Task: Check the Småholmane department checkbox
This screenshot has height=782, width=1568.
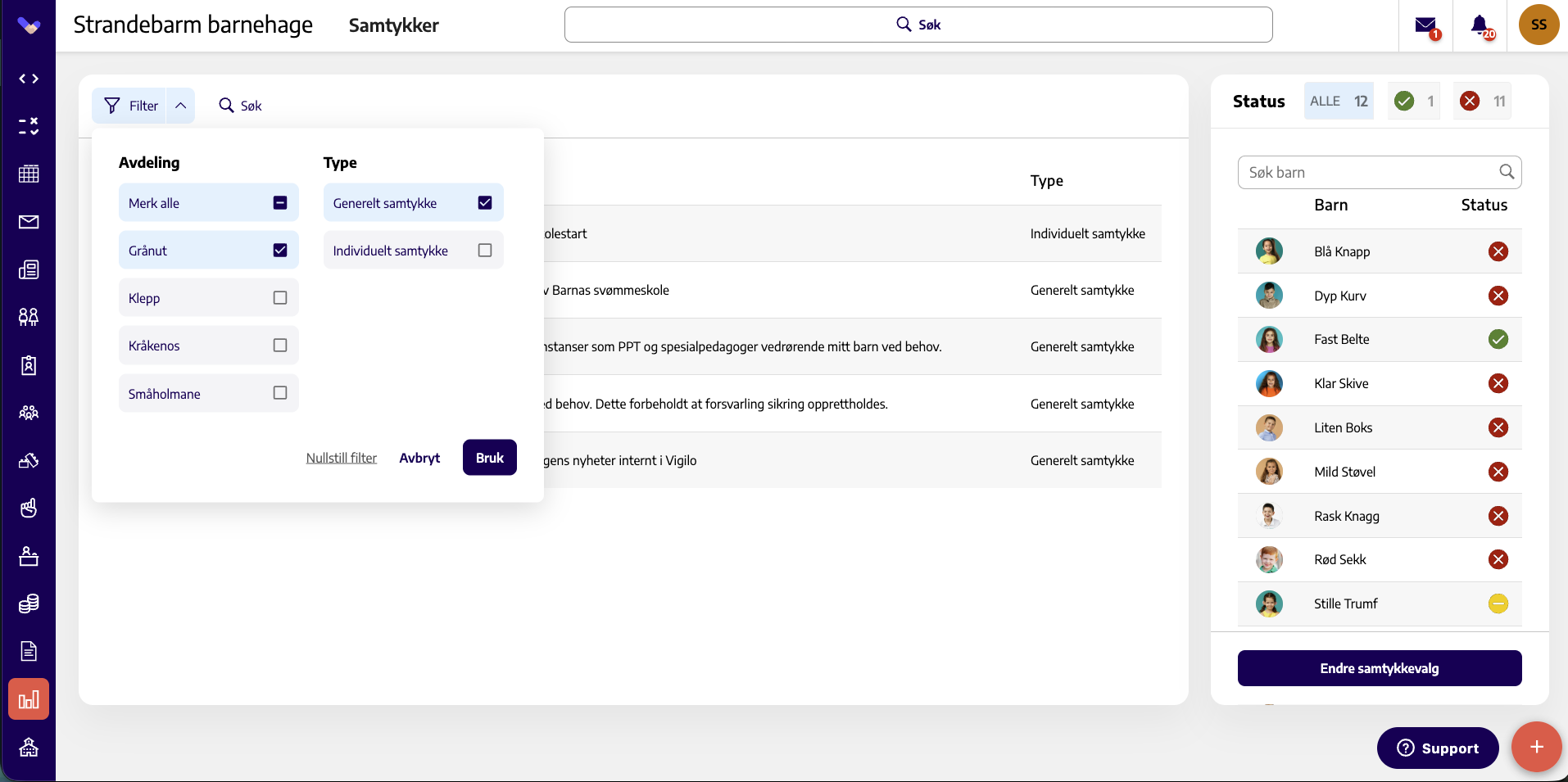Action: point(280,393)
